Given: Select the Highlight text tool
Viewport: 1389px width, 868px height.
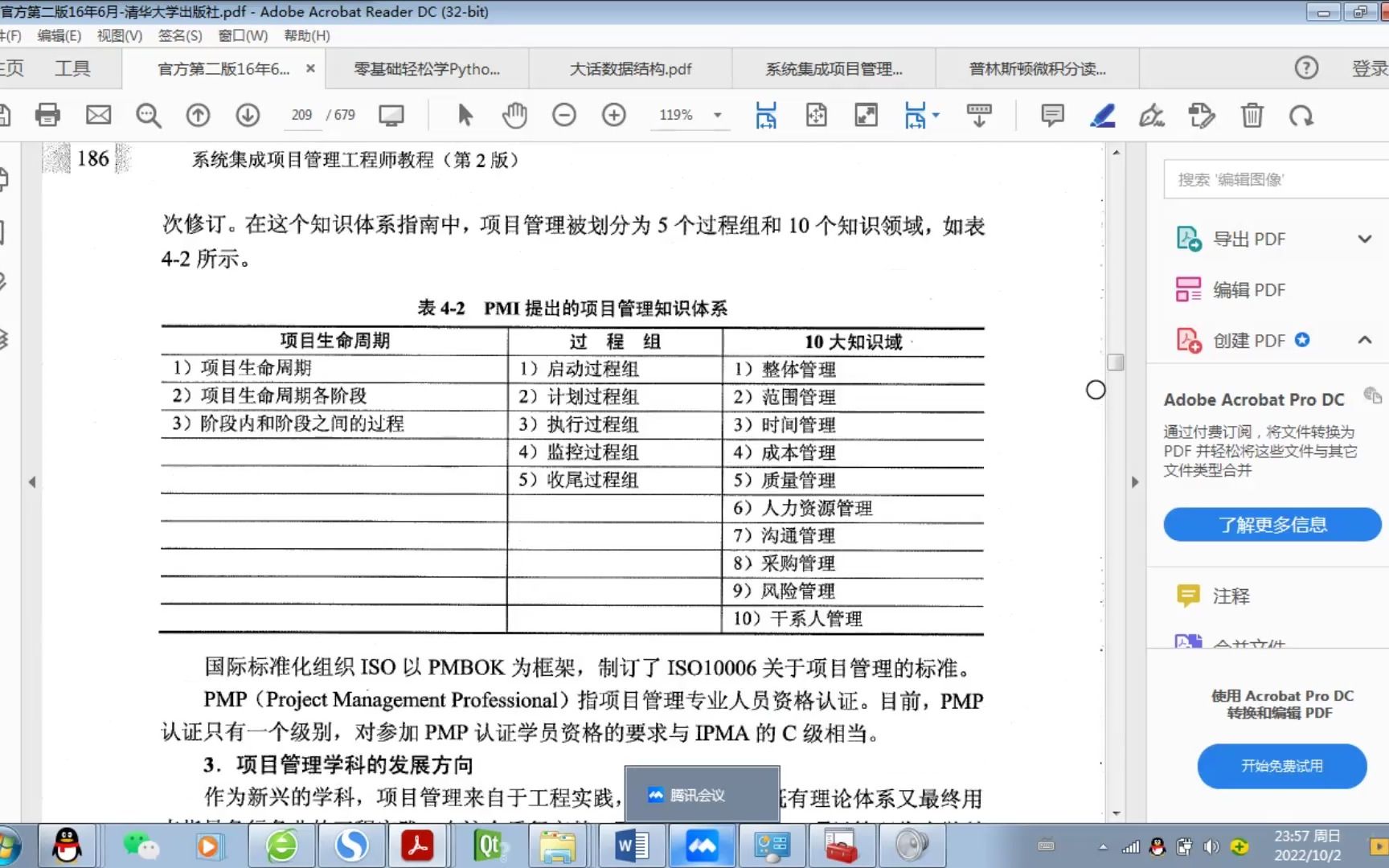Looking at the screenshot, I should (x=1102, y=115).
